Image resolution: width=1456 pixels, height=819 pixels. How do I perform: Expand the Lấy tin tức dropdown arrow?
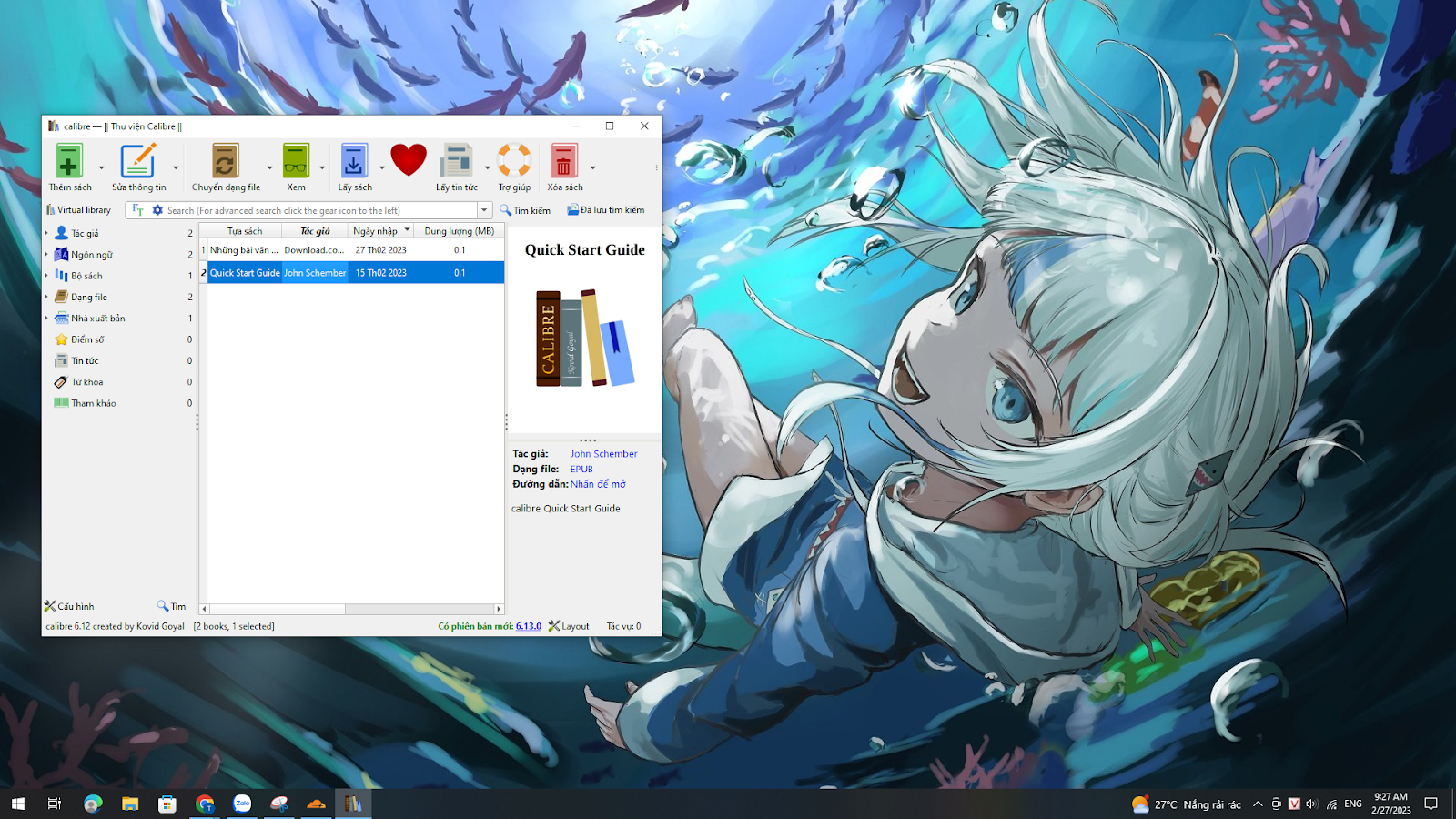pyautogui.click(x=487, y=167)
